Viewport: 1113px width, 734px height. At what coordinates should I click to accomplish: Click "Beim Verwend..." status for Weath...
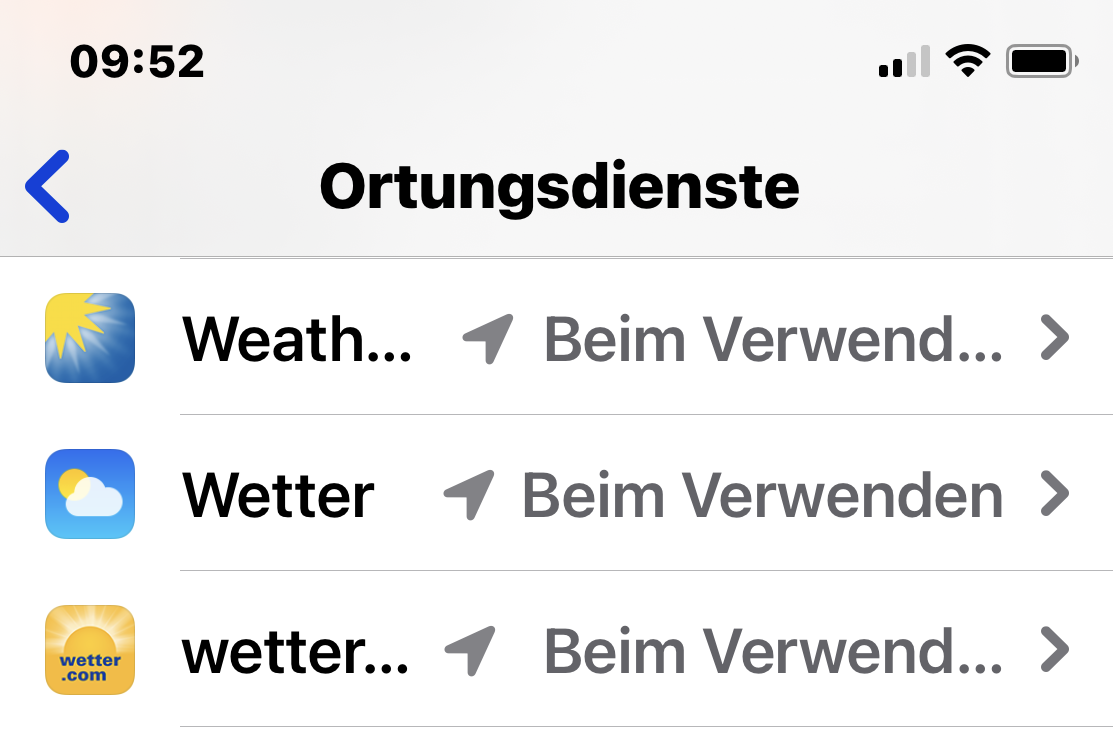pos(772,339)
